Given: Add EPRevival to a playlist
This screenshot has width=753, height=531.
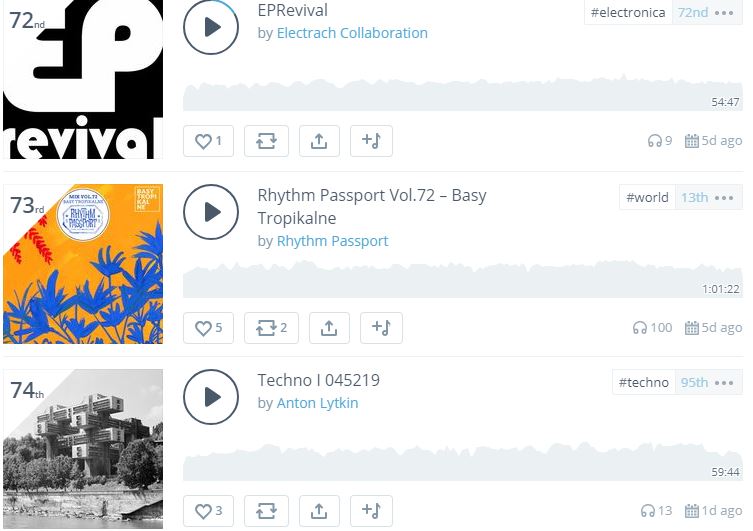Looking at the screenshot, I should (371, 141).
